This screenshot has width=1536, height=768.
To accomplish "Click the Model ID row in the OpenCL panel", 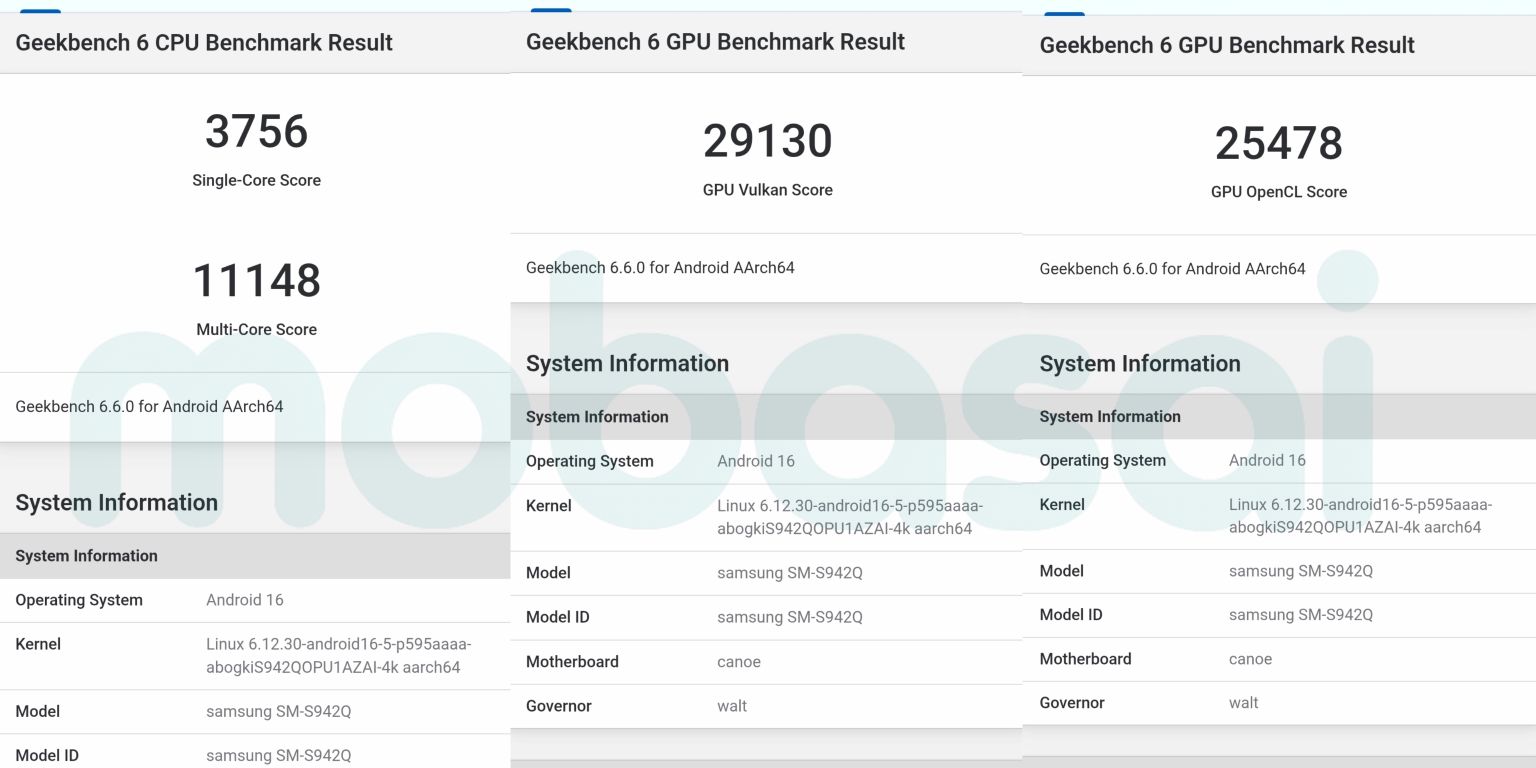I will (x=1278, y=615).
